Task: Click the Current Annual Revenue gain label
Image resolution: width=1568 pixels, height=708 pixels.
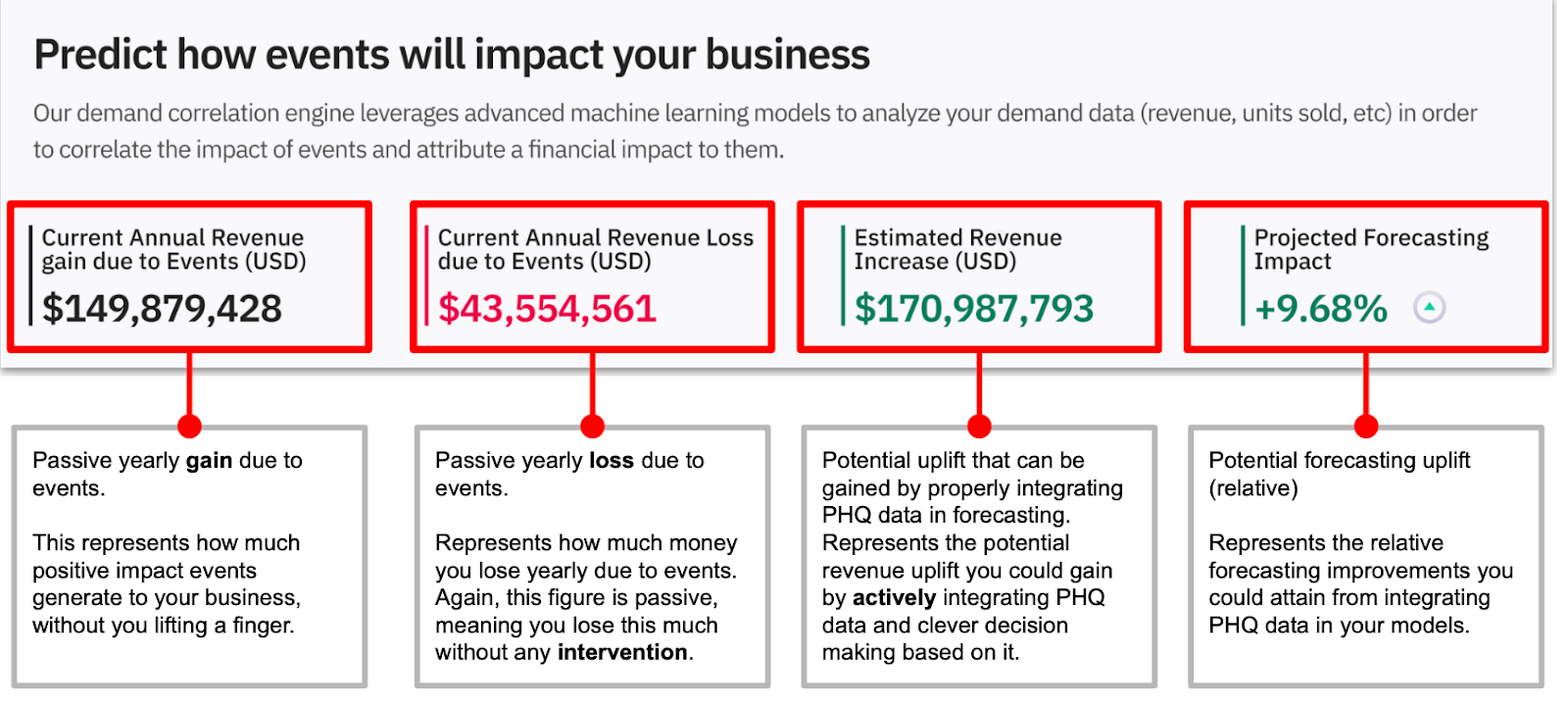Action: (x=173, y=249)
